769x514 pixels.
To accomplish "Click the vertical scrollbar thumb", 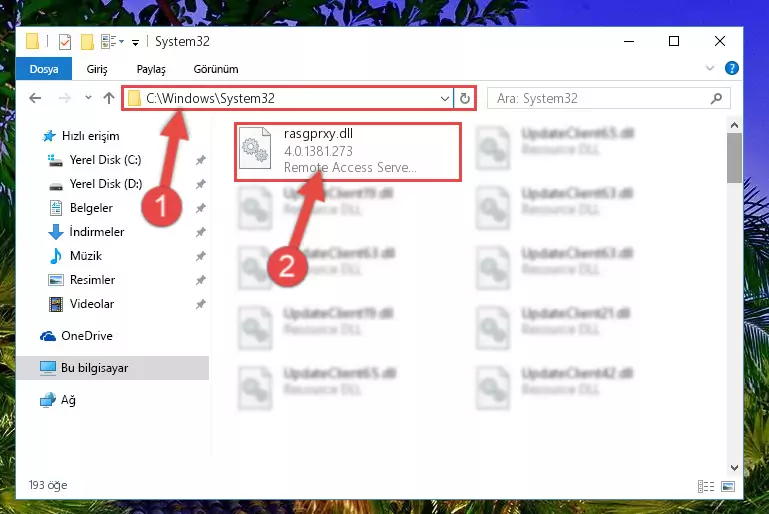I will (x=734, y=158).
